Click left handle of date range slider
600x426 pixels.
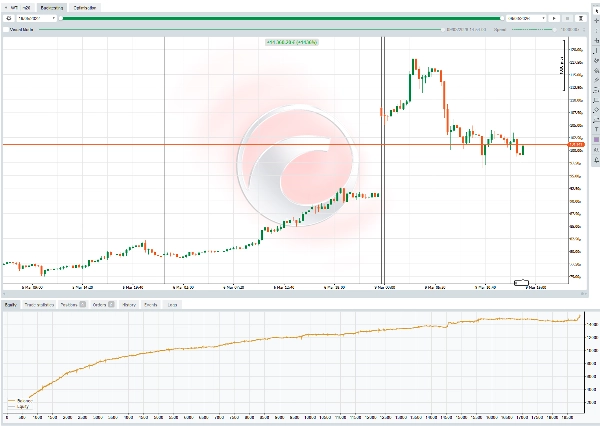(61, 18)
